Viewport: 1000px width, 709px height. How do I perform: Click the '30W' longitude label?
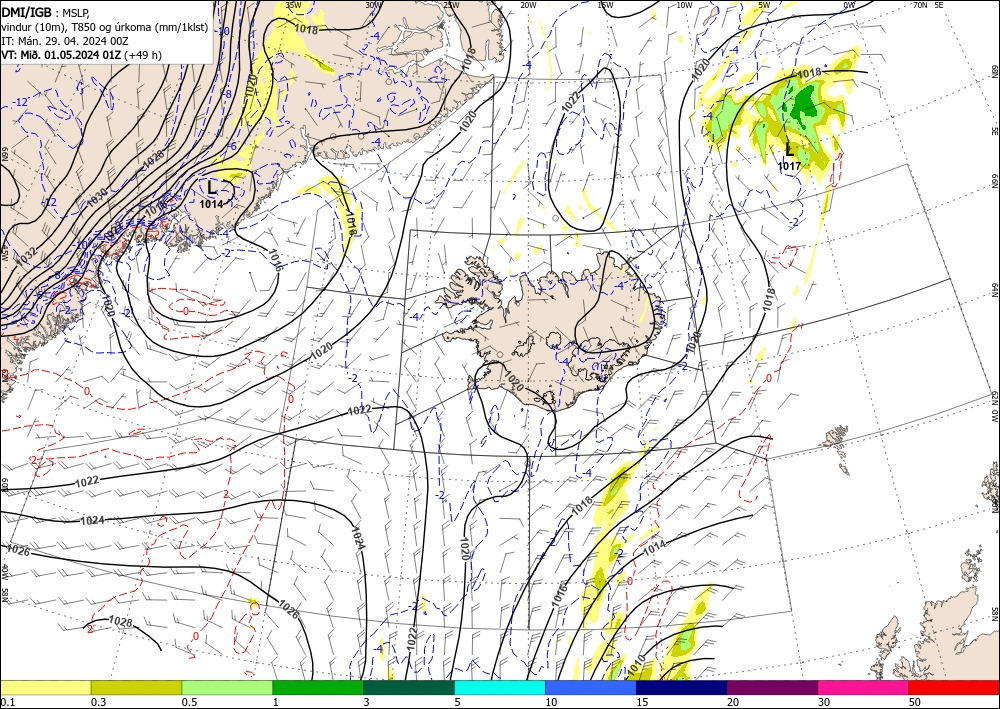[374, 5]
